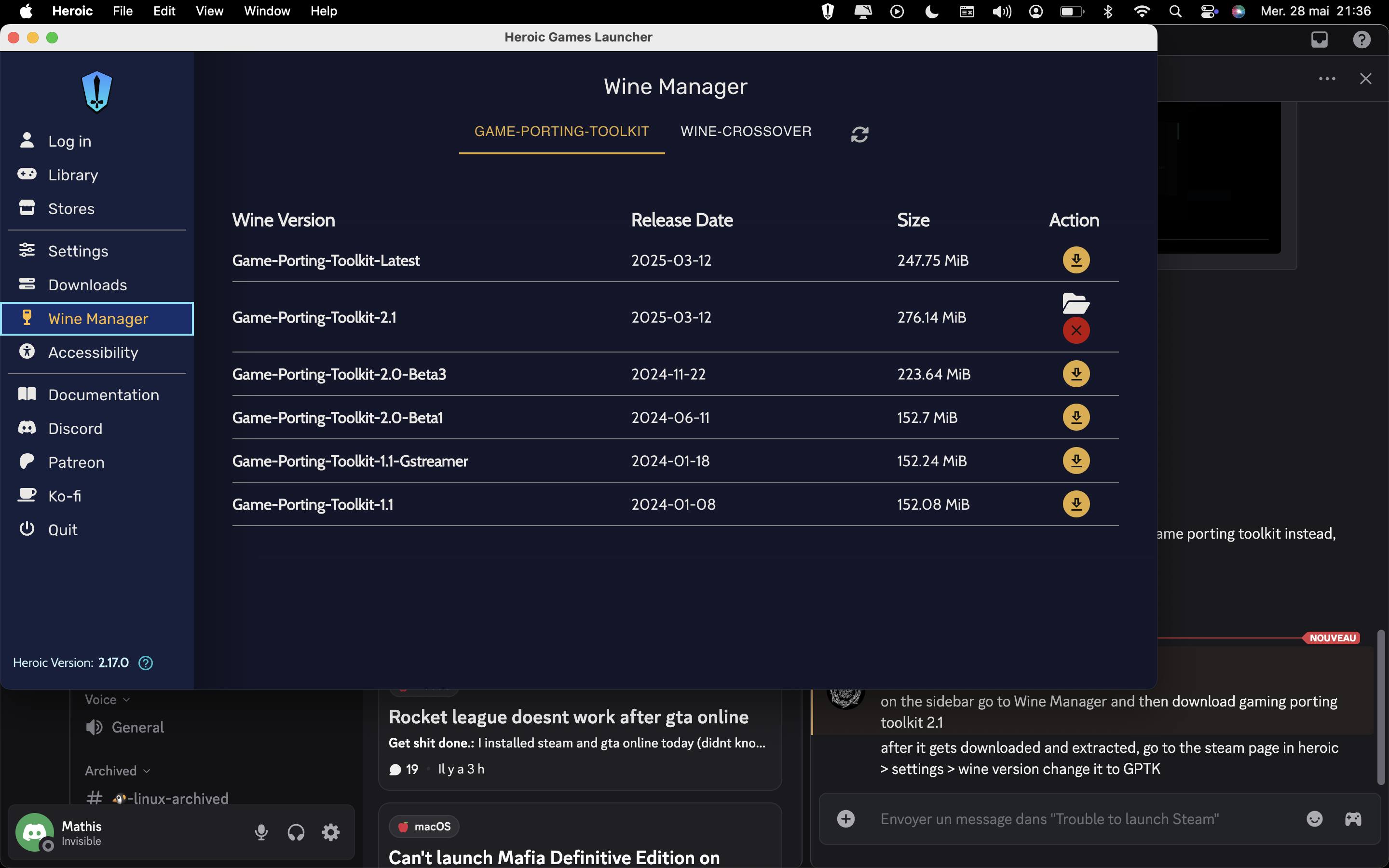Open Mafia Definitive Edition post in Discord

(x=580, y=836)
